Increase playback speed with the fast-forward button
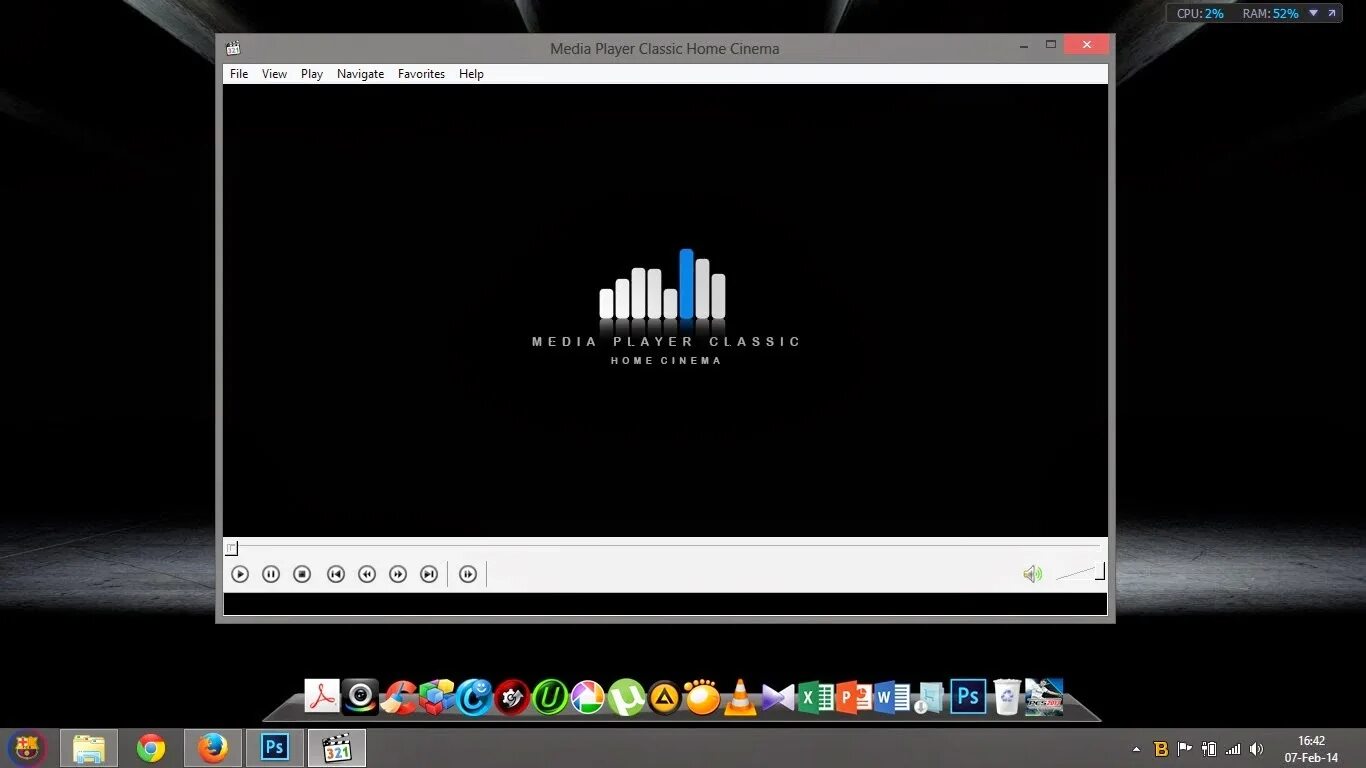The image size is (1366, 768). coord(398,574)
